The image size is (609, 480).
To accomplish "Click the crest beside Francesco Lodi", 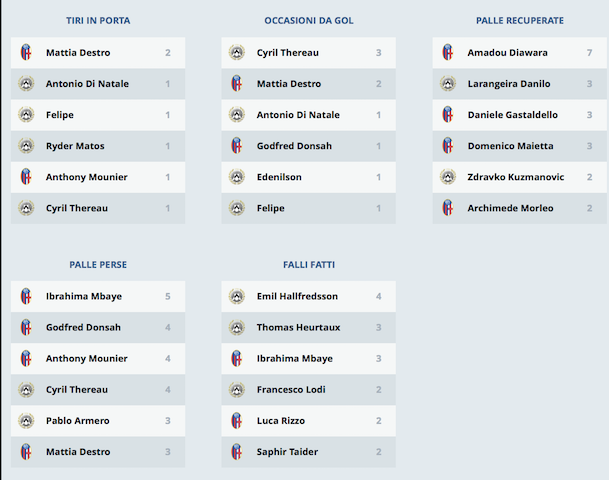I will (x=237, y=390).
